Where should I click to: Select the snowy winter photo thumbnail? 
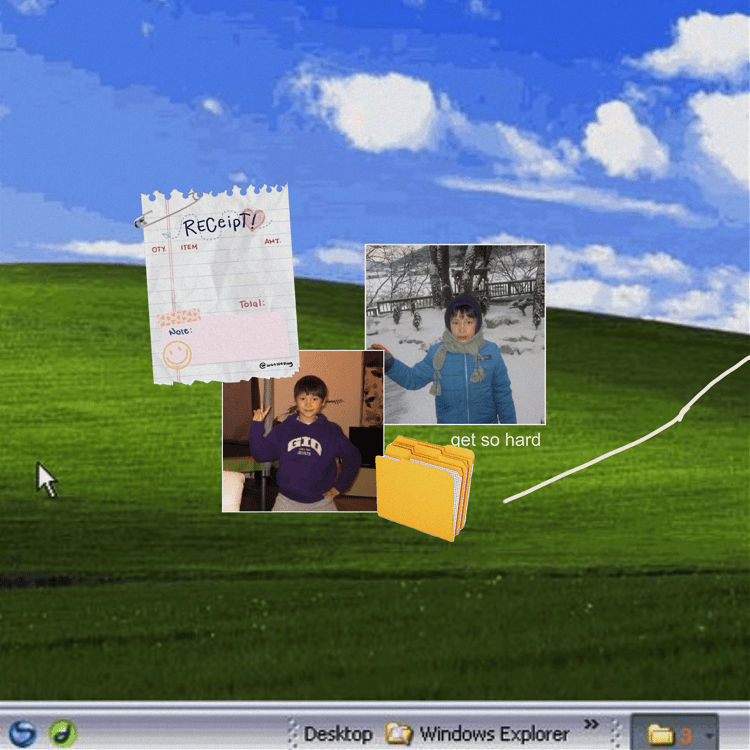(455, 334)
